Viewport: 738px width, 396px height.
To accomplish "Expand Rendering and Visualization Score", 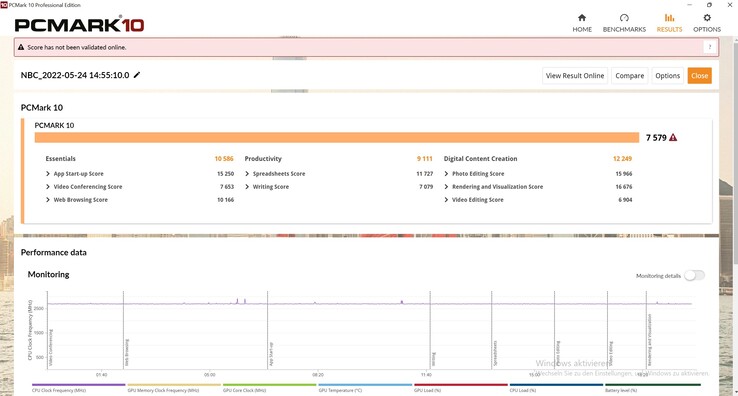I will 446,187.
